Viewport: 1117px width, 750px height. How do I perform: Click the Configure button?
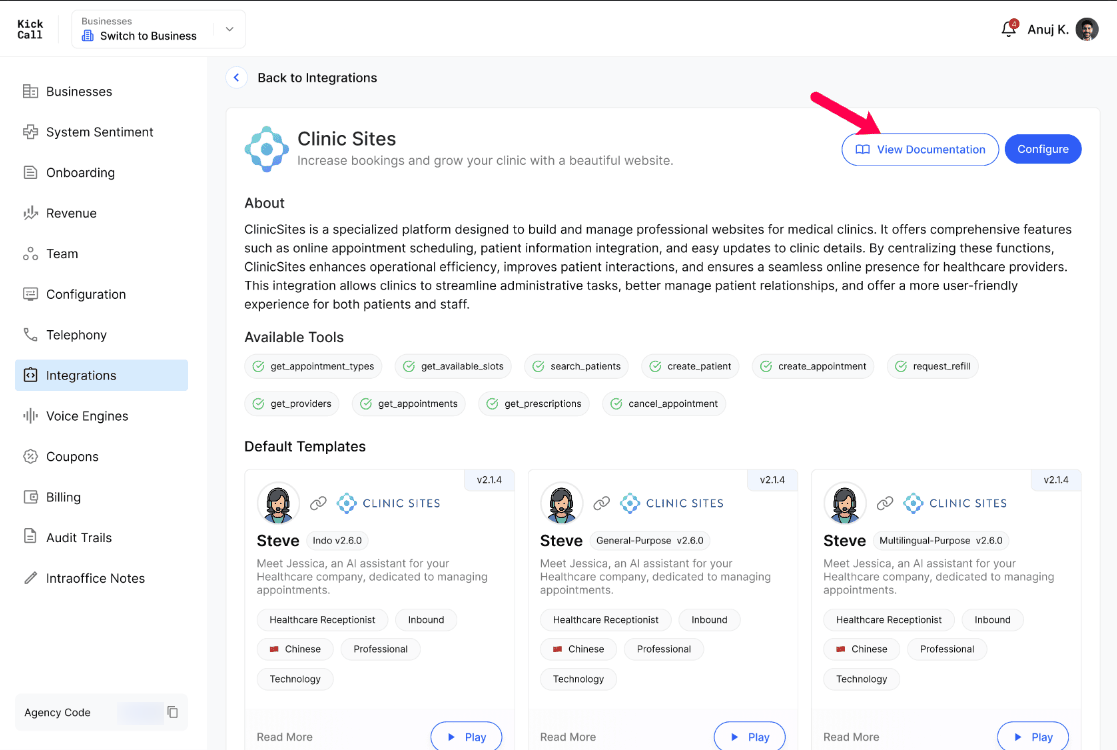click(1043, 150)
